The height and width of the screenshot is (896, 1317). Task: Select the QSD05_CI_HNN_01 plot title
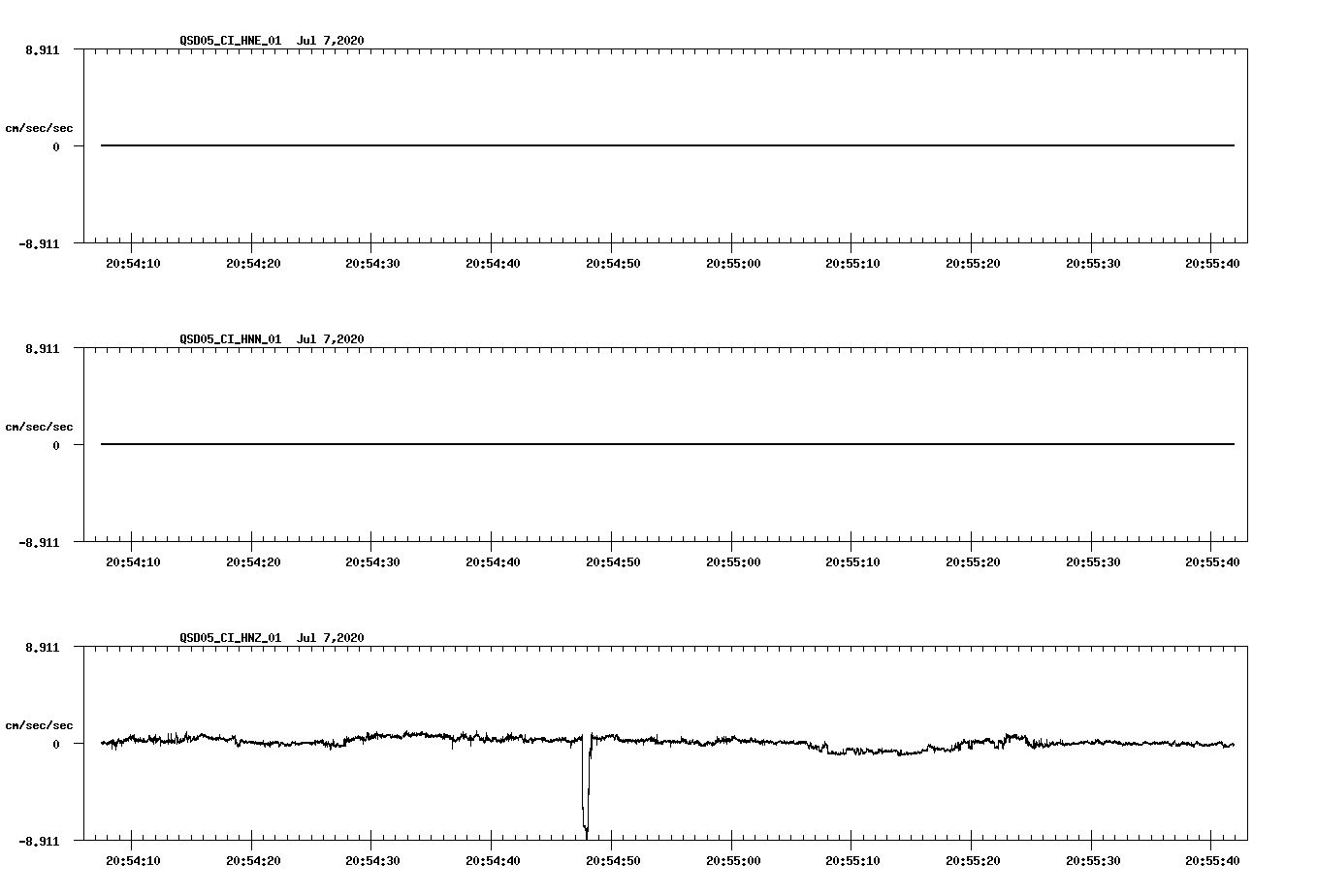(272, 338)
